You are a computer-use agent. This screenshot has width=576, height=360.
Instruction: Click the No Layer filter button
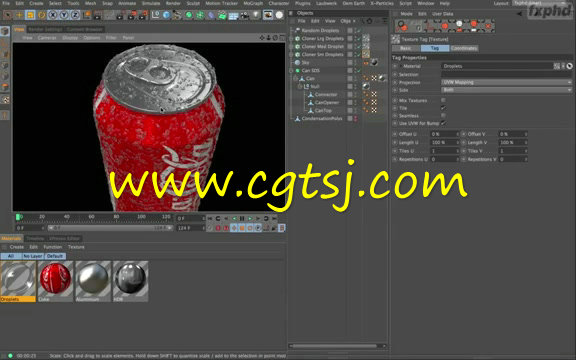click(33, 256)
